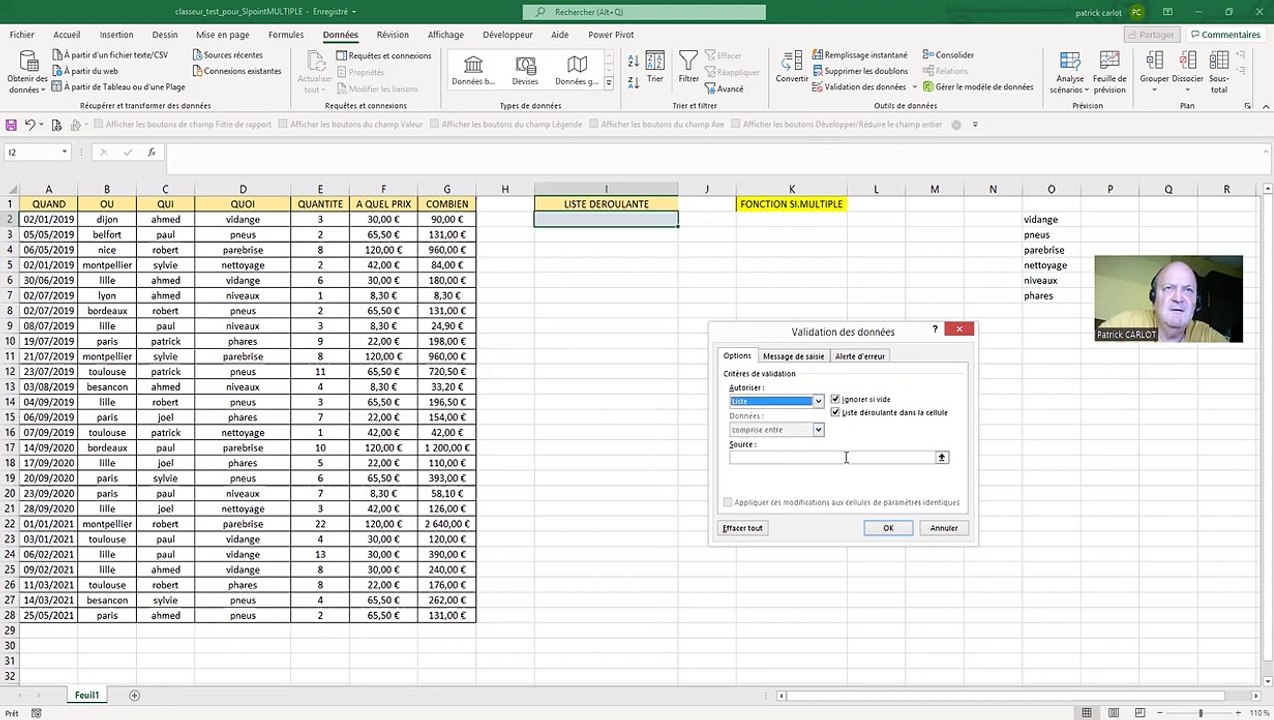
Task: Toggle Ignorer si vide checkbox
Action: [835, 399]
